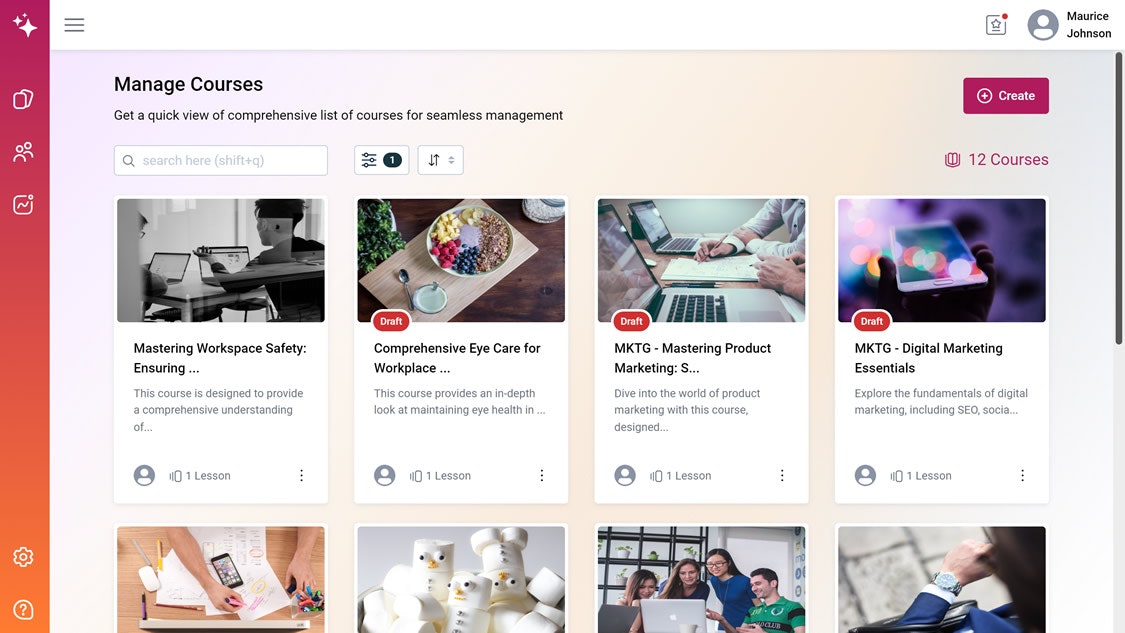Image resolution: width=1125 pixels, height=633 pixels.
Task: Click the sparkle app logo
Action: (x=24, y=24)
